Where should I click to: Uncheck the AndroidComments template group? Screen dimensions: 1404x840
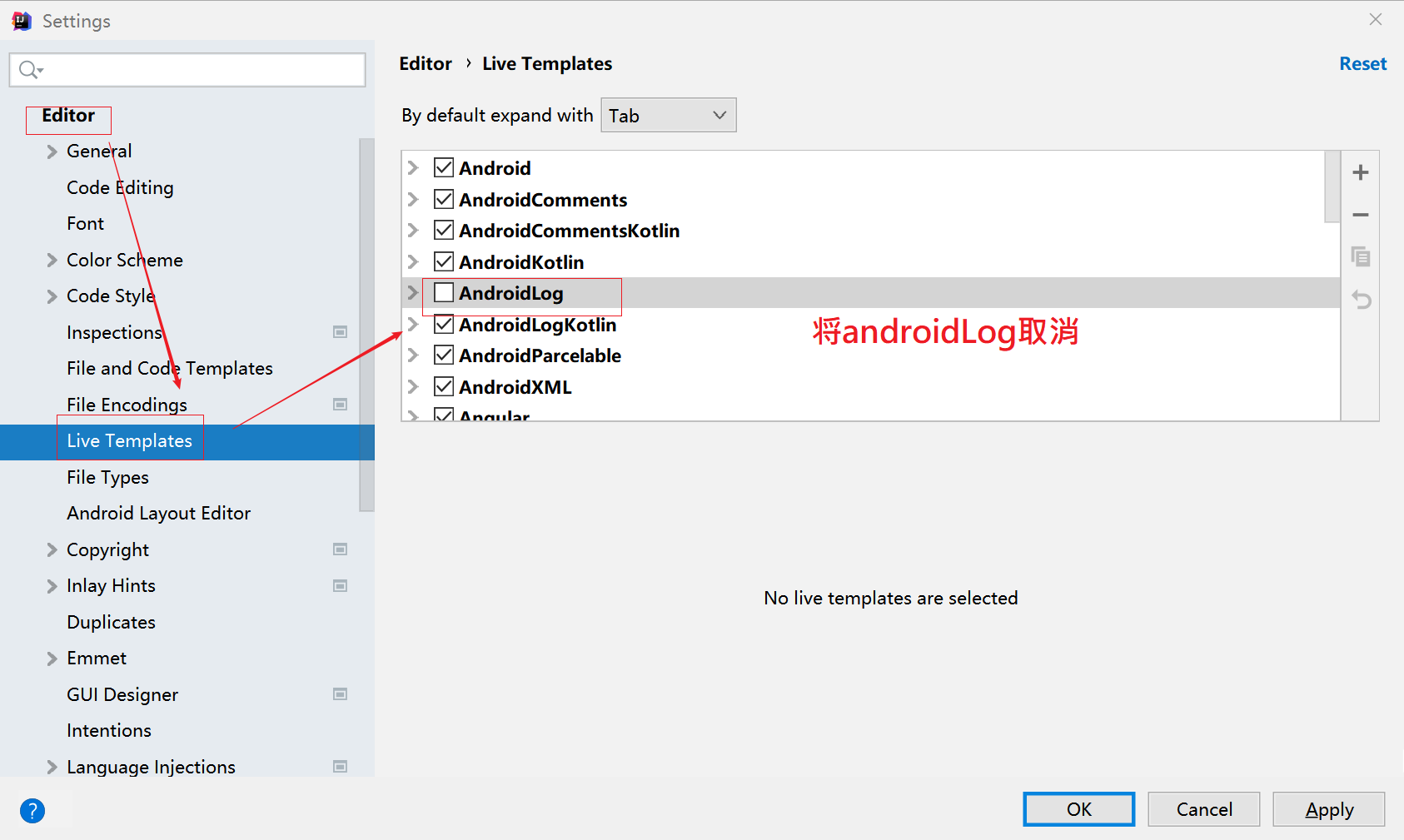point(444,200)
